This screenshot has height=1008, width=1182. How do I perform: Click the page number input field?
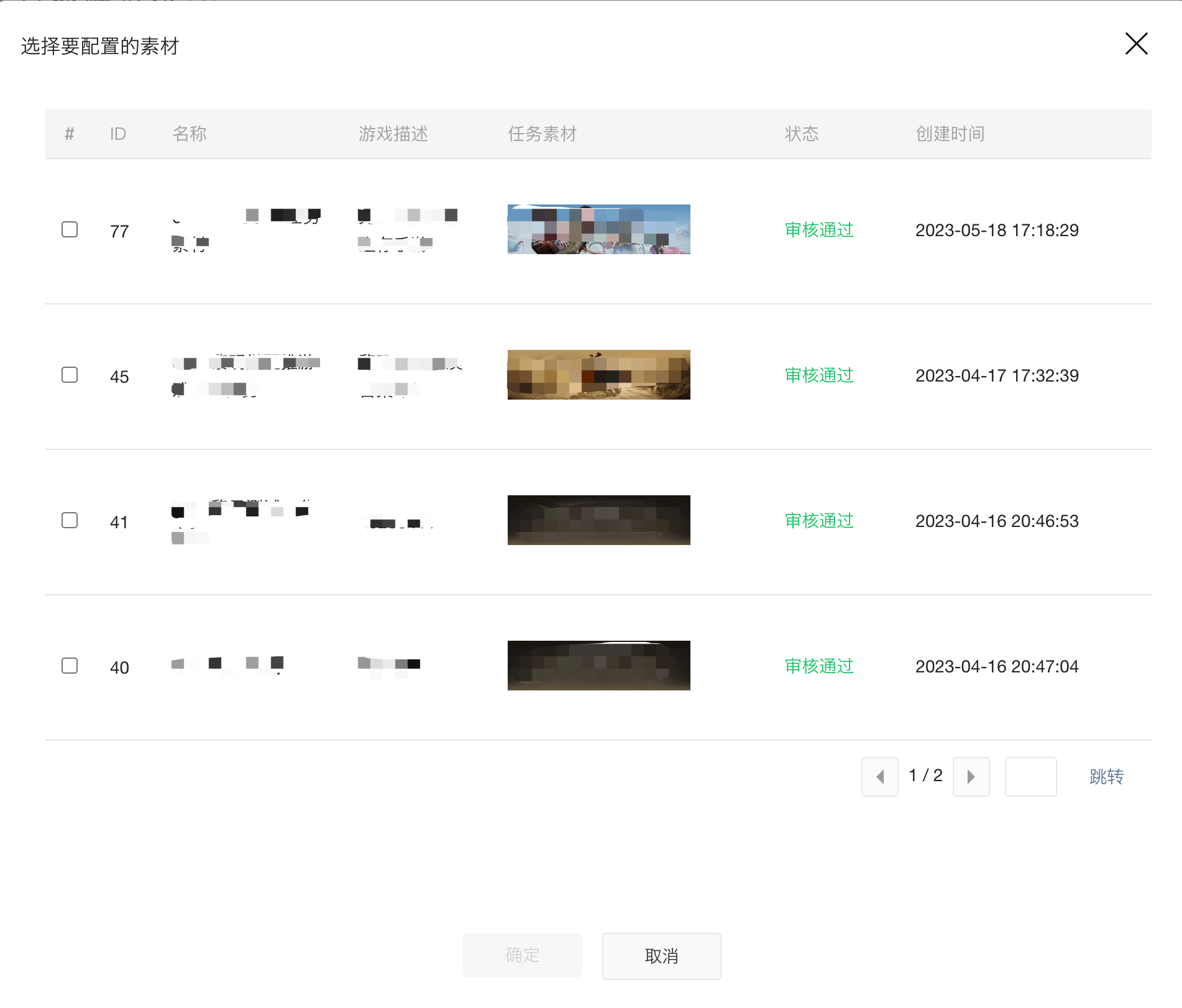1030,776
